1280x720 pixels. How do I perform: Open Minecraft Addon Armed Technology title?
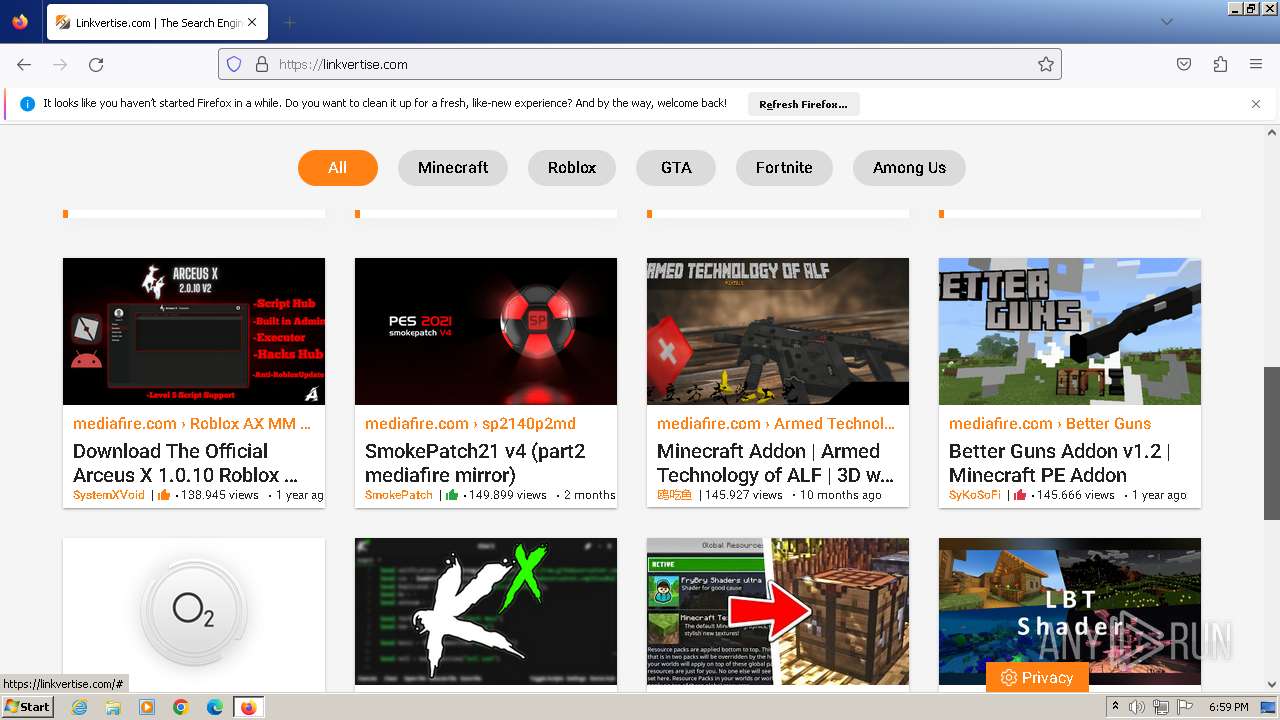776,463
